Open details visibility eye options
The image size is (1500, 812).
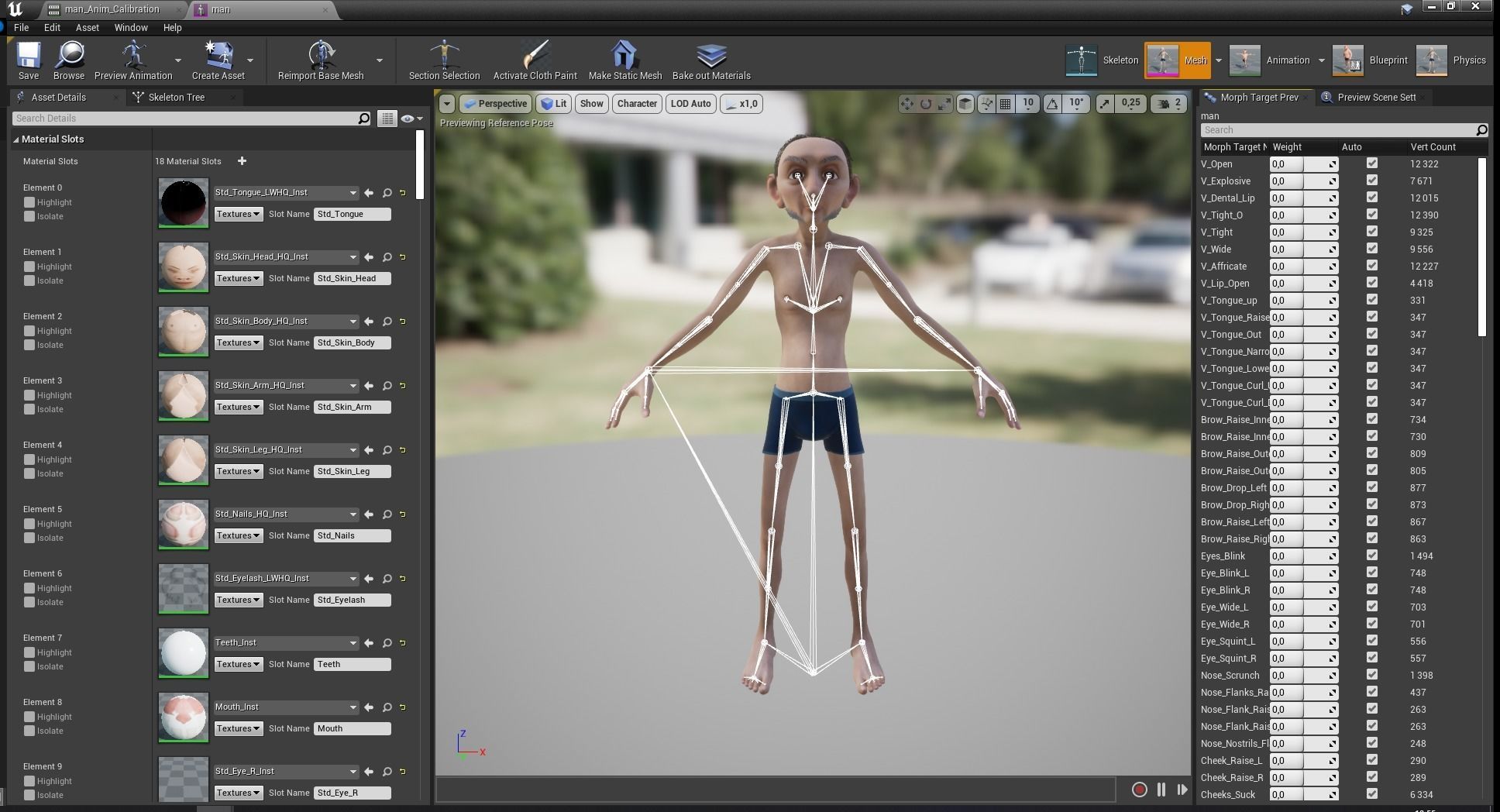tap(411, 119)
